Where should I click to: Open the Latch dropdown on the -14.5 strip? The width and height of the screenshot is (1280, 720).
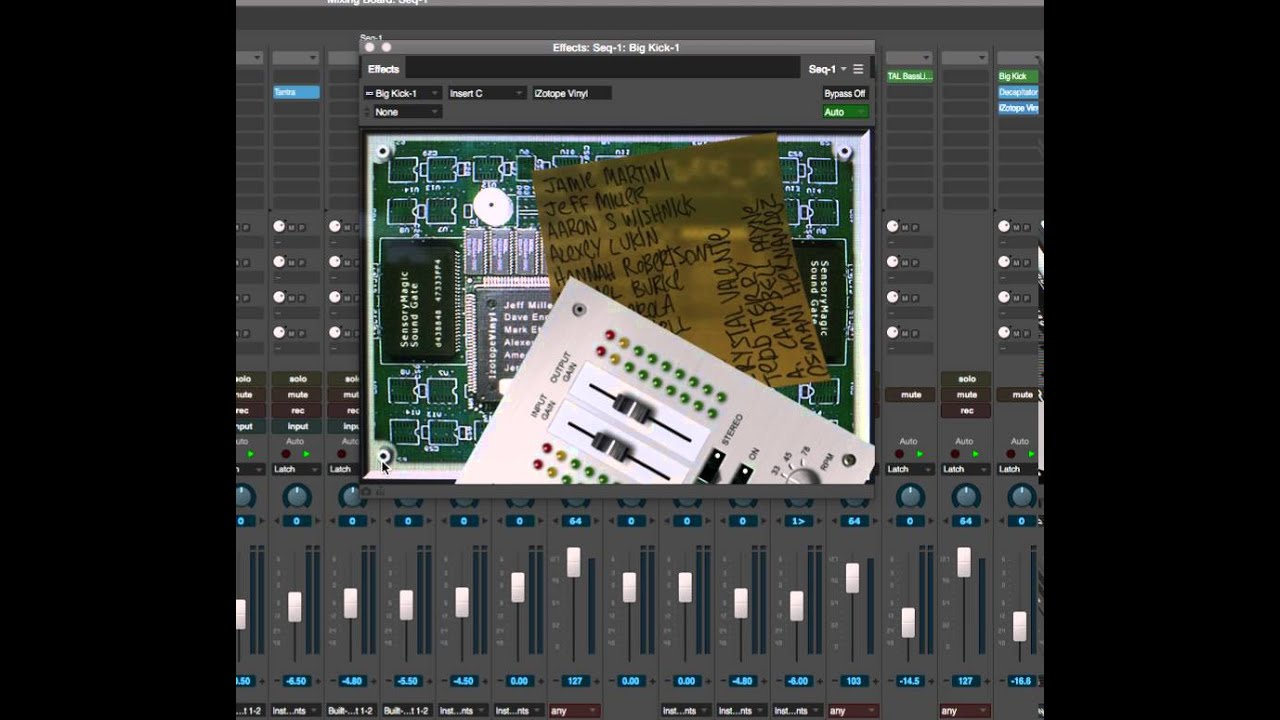pos(910,469)
